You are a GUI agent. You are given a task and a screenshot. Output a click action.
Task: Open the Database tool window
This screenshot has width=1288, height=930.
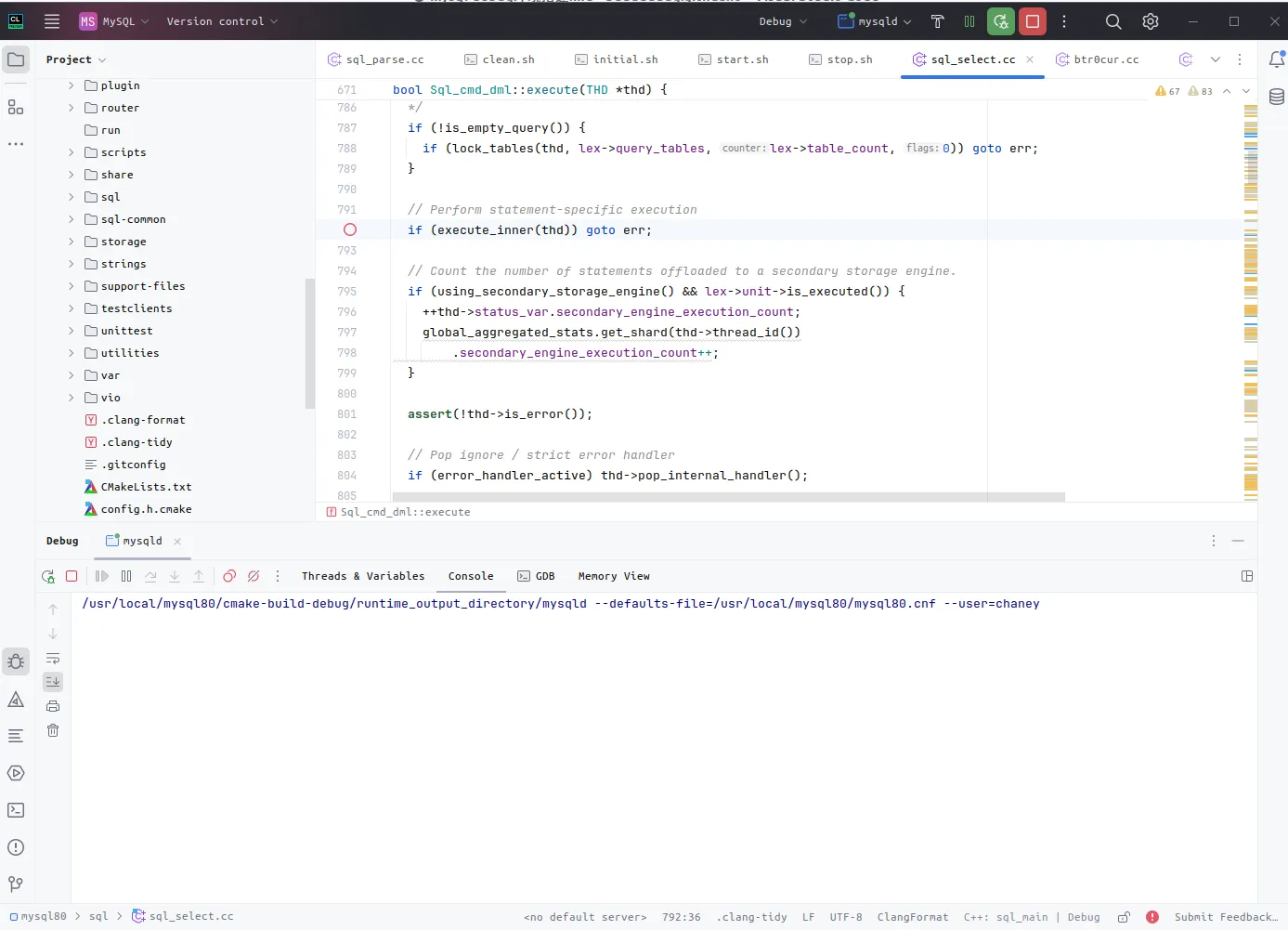1277,97
